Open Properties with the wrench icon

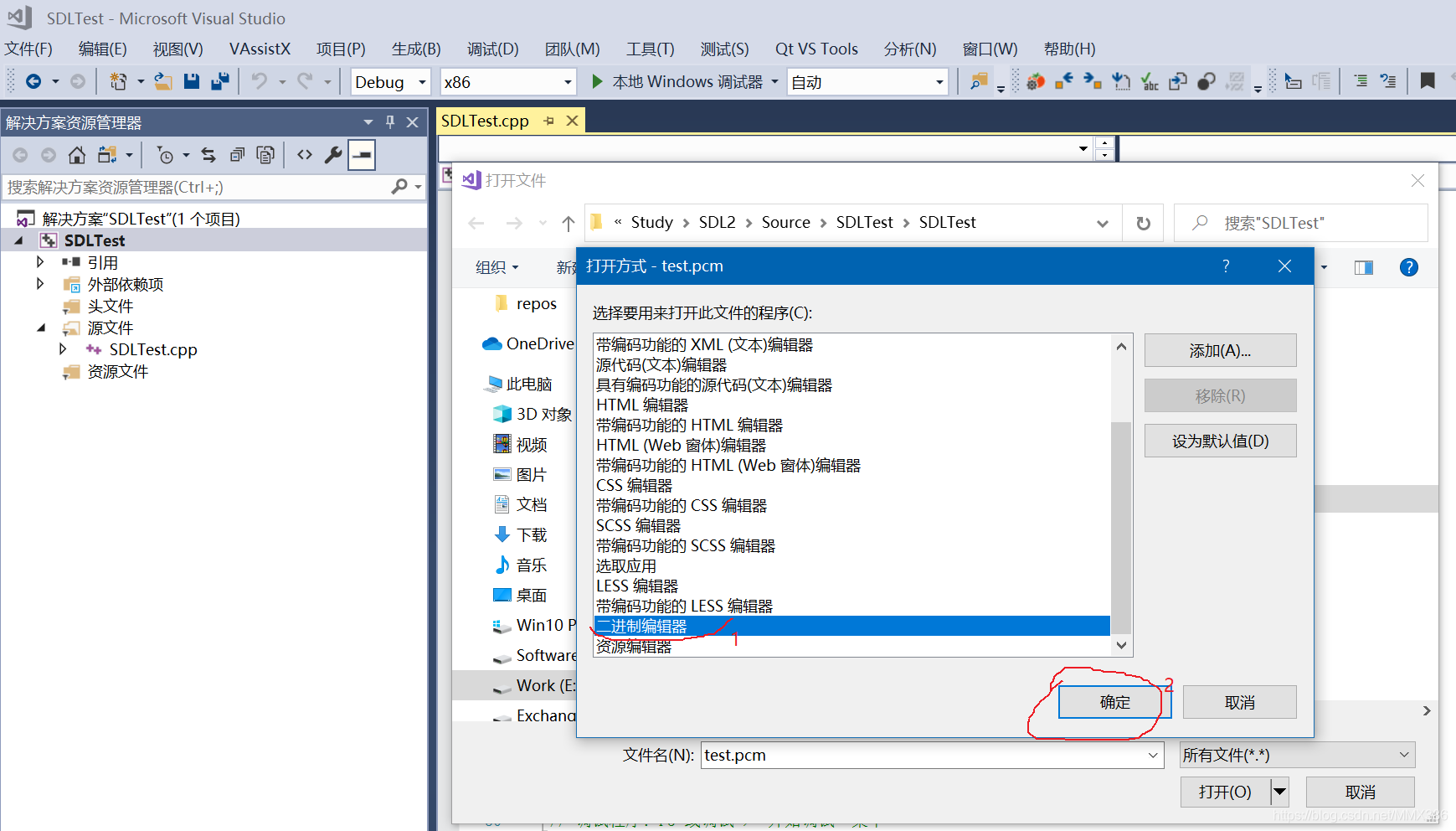click(333, 155)
